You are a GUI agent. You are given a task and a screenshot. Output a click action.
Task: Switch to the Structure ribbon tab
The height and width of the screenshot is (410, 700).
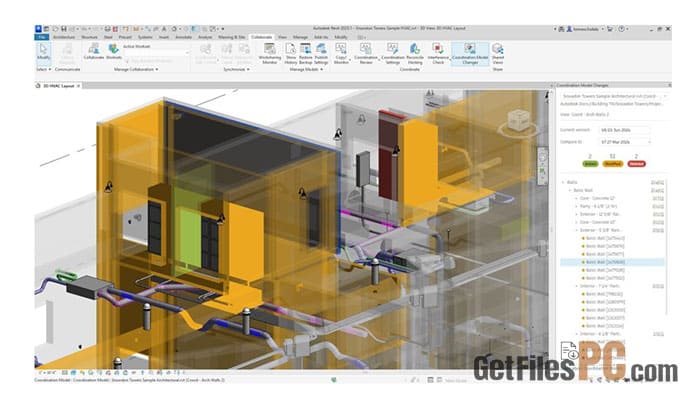click(x=89, y=38)
